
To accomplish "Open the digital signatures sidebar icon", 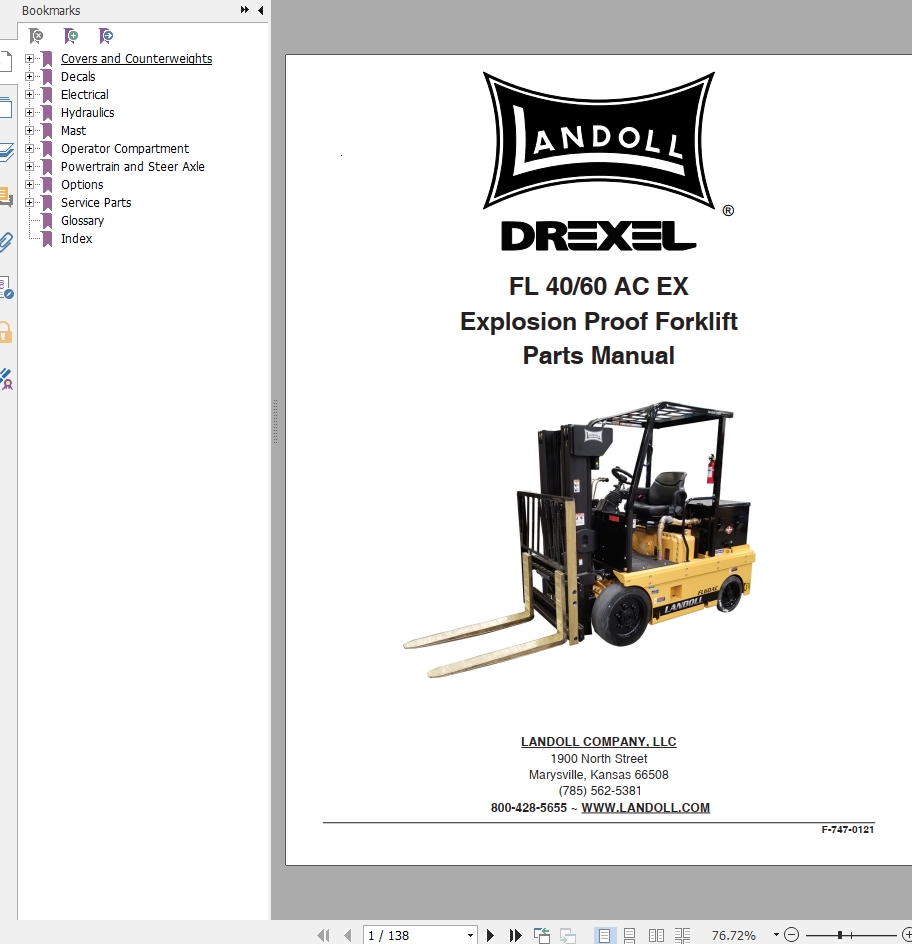I will coord(6,379).
